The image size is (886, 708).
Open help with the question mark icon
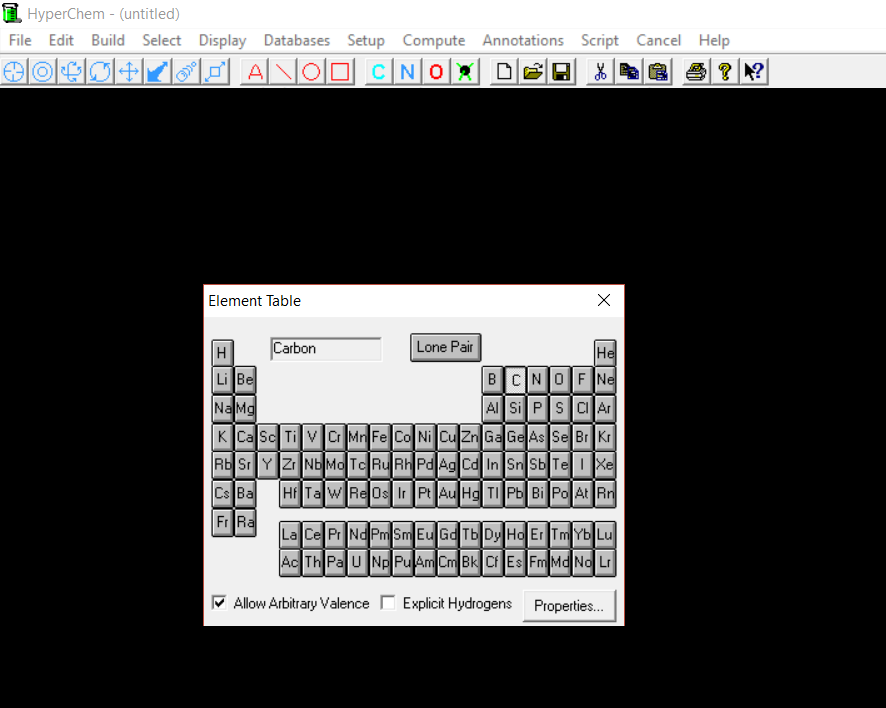725,72
